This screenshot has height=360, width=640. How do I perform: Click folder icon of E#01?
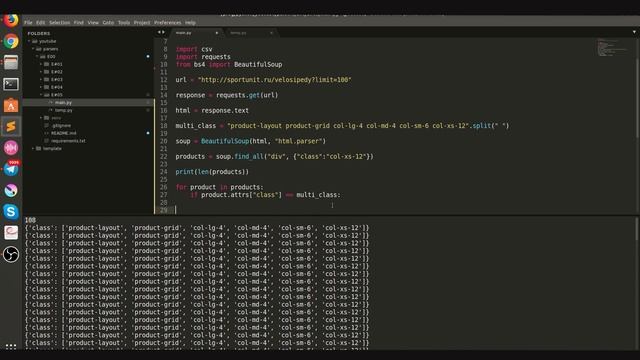[47, 64]
